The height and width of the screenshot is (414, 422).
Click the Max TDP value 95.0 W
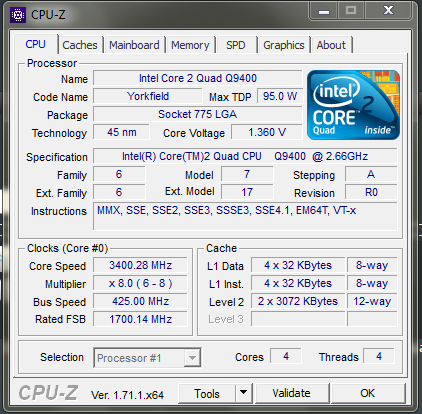(280, 96)
